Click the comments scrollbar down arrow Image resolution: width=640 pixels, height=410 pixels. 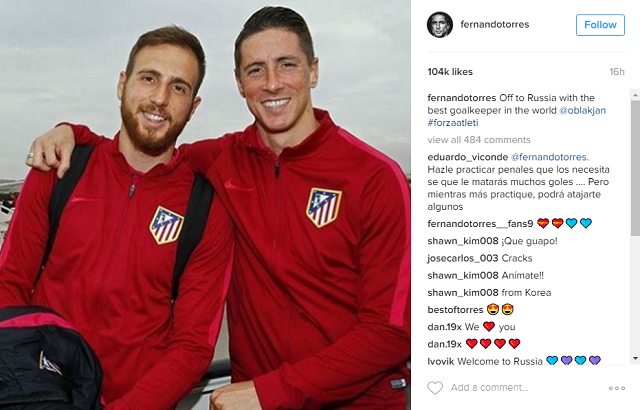point(635,358)
